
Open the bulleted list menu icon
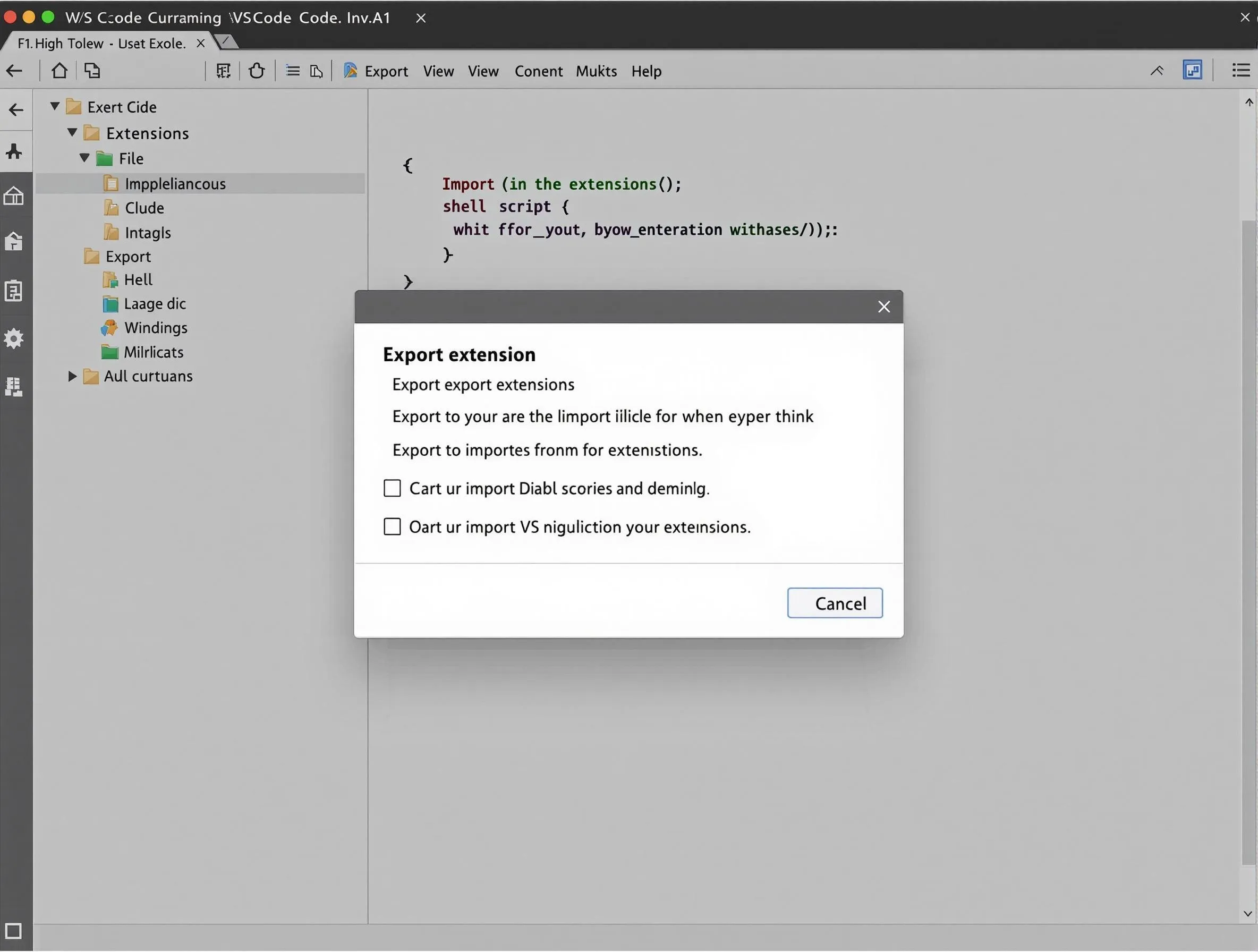point(1240,71)
